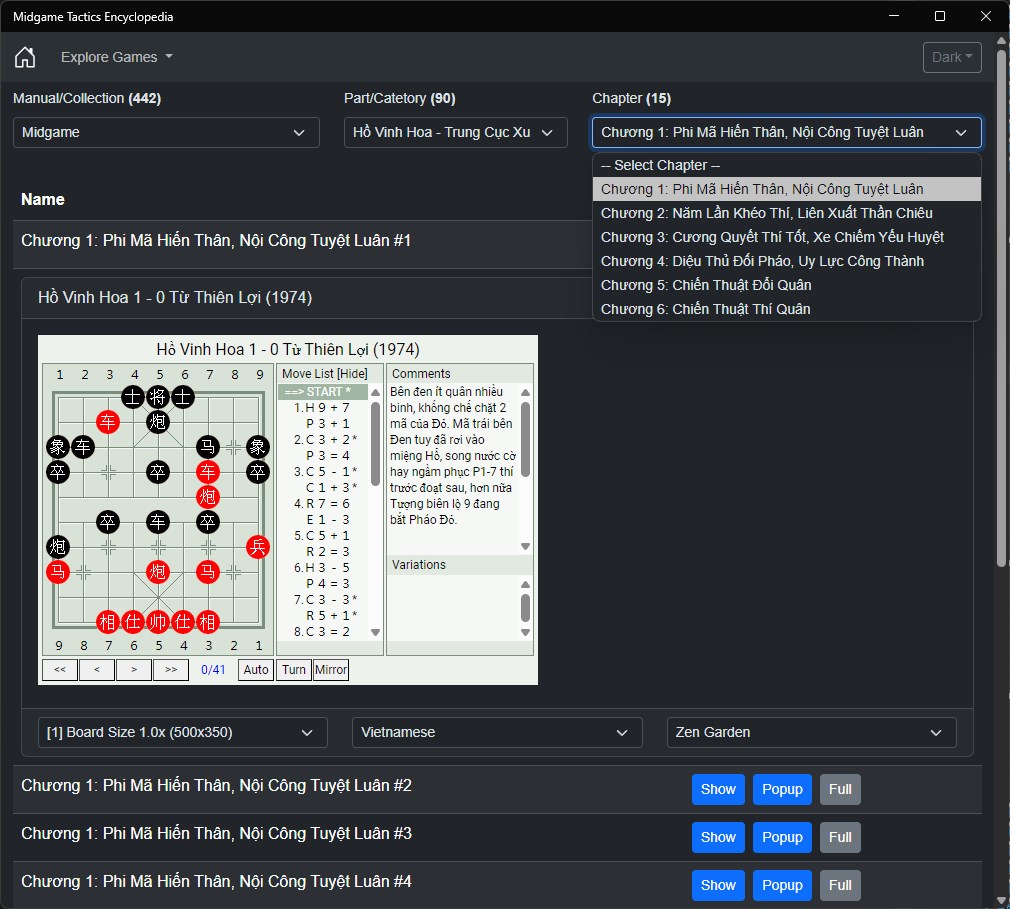Screen dimensions: 1010x909
Task: Open the Zen Garden theme dropdown
Action: (x=812, y=732)
